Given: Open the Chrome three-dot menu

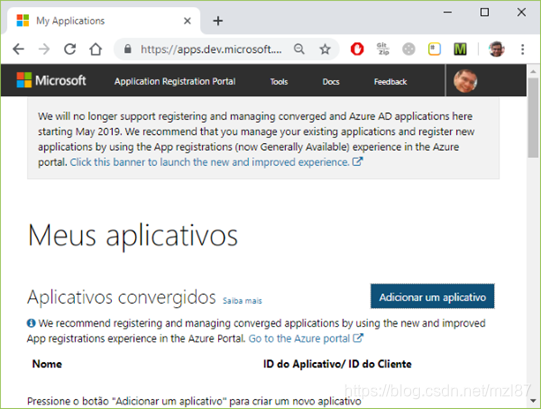Looking at the screenshot, I should click(523, 49).
